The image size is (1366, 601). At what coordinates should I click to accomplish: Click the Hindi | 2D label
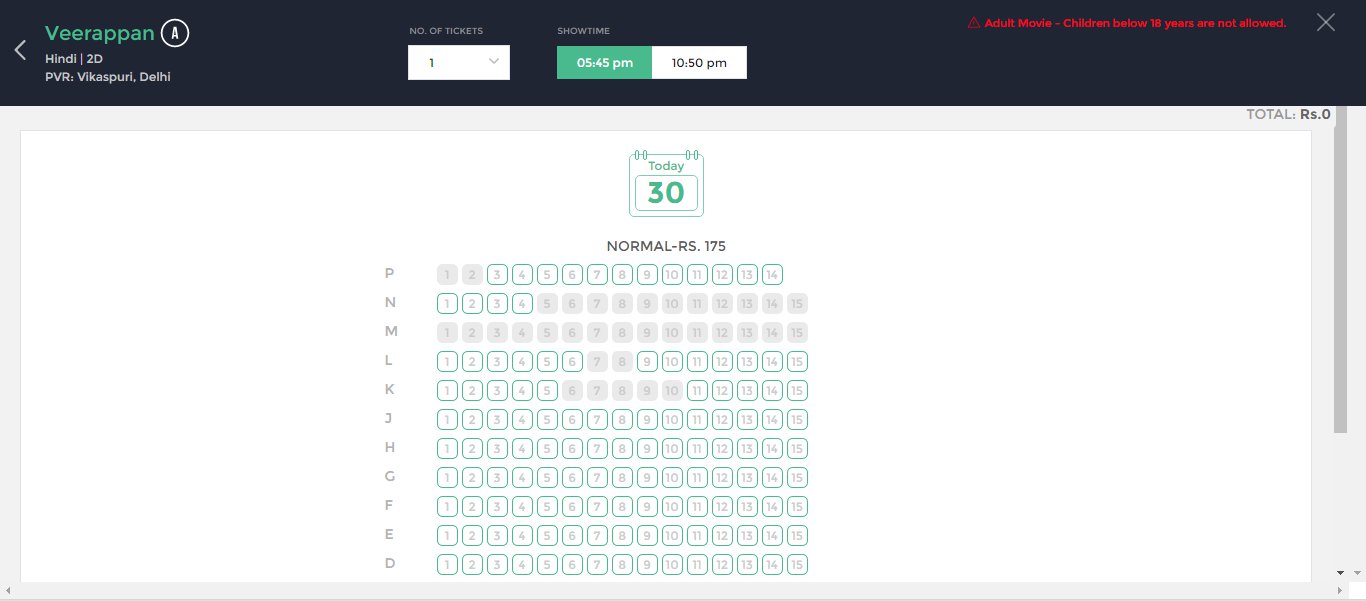click(74, 59)
